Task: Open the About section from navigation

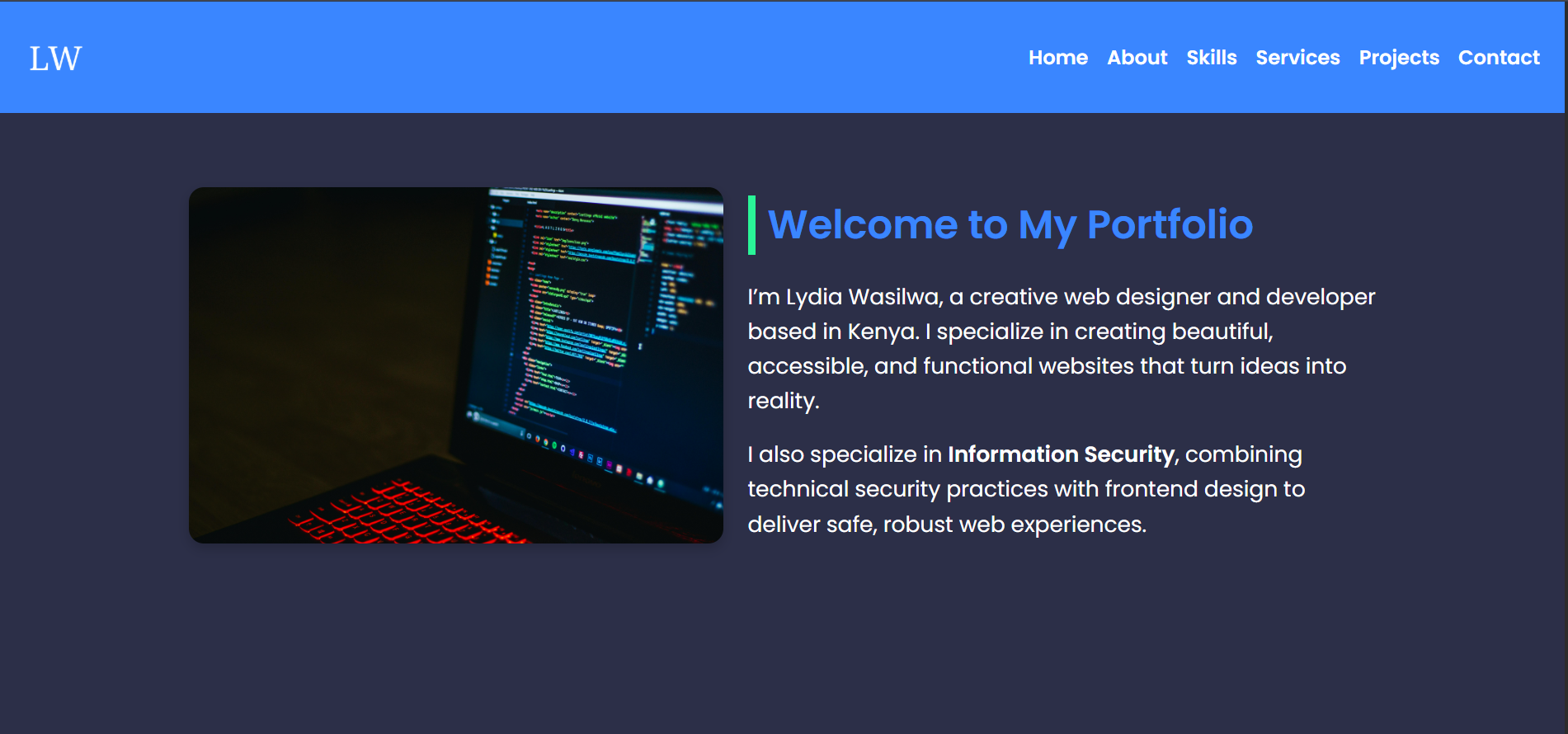Action: click(1137, 58)
